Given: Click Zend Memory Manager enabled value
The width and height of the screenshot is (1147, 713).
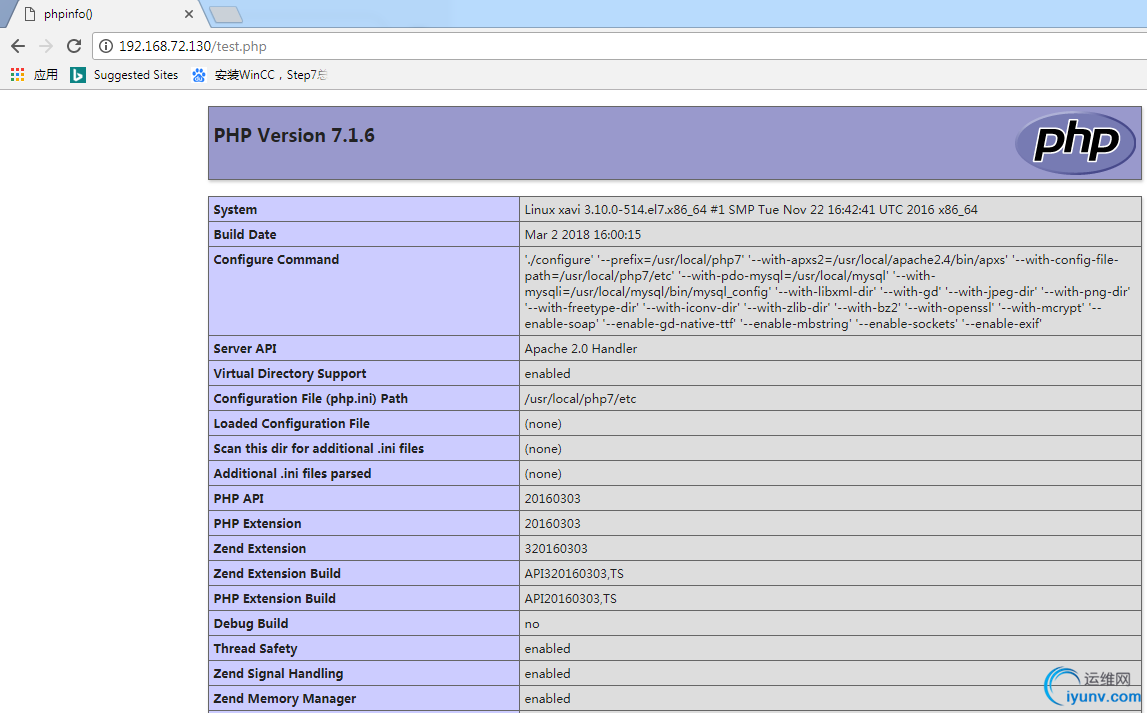Looking at the screenshot, I should 547,698.
